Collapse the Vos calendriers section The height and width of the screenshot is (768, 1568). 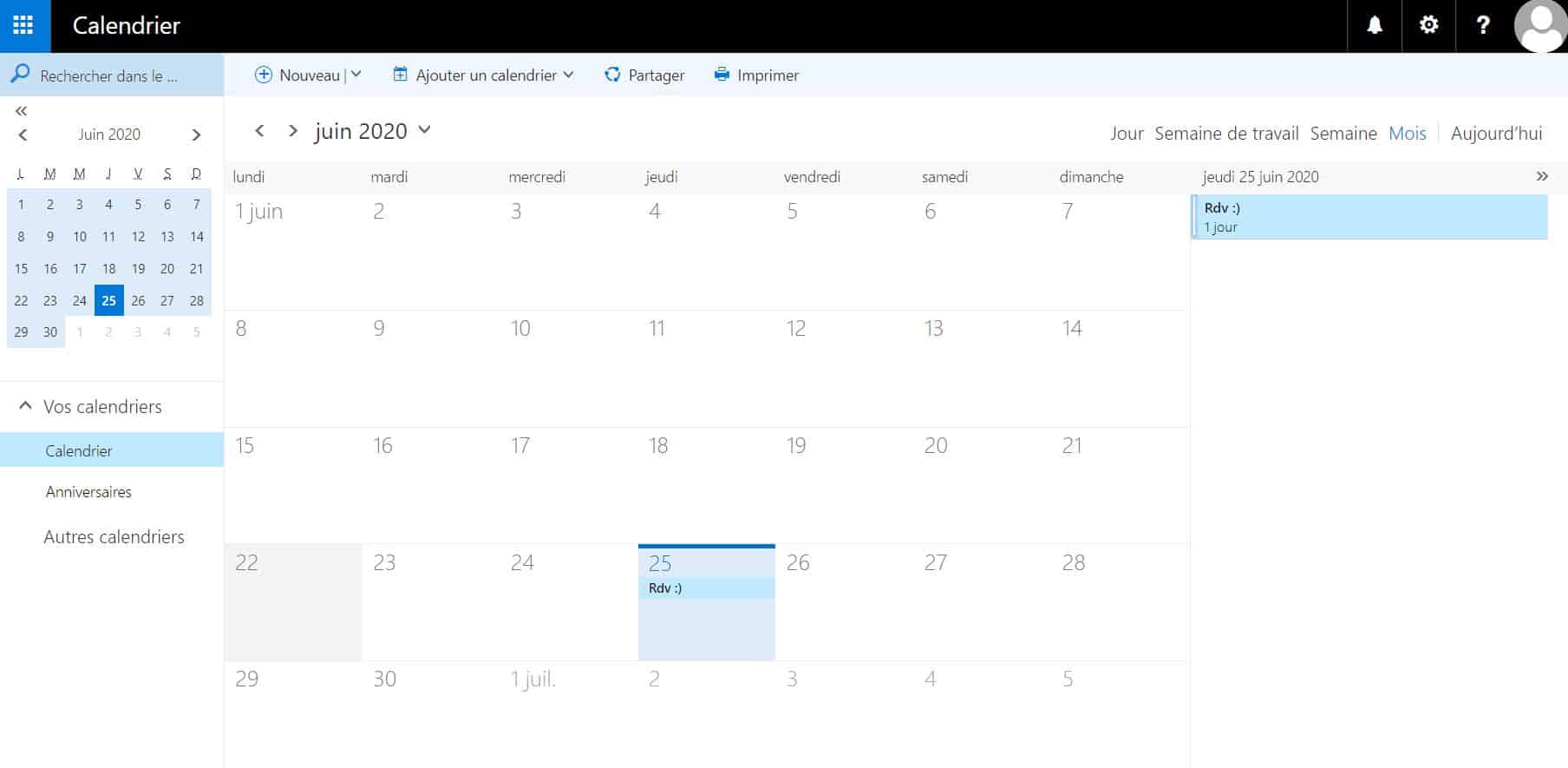[25, 406]
